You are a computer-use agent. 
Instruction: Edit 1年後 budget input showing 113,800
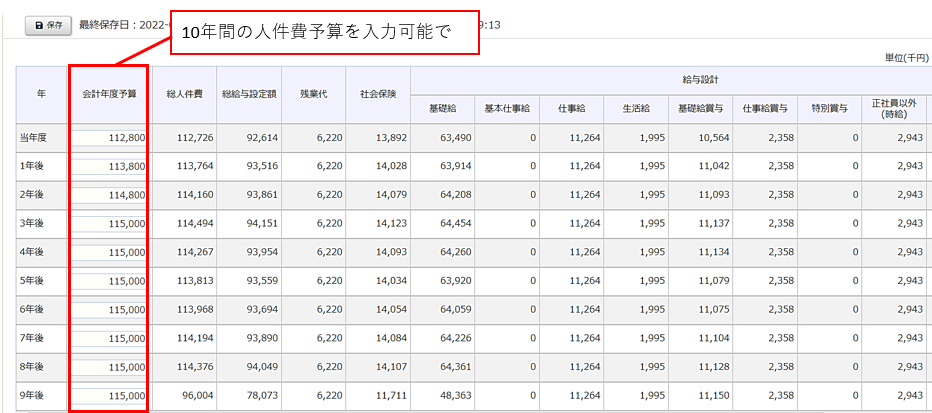tap(109, 166)
